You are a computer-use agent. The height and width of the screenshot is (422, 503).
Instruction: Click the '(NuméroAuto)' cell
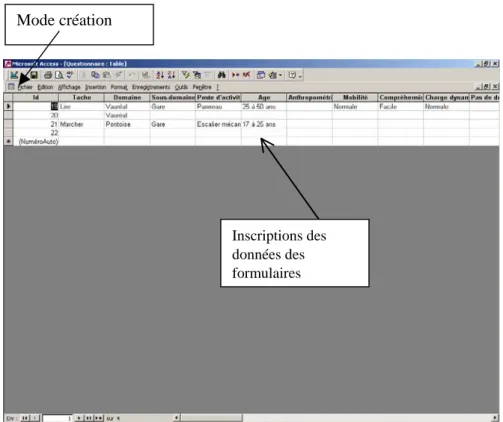tap(36, 141)
